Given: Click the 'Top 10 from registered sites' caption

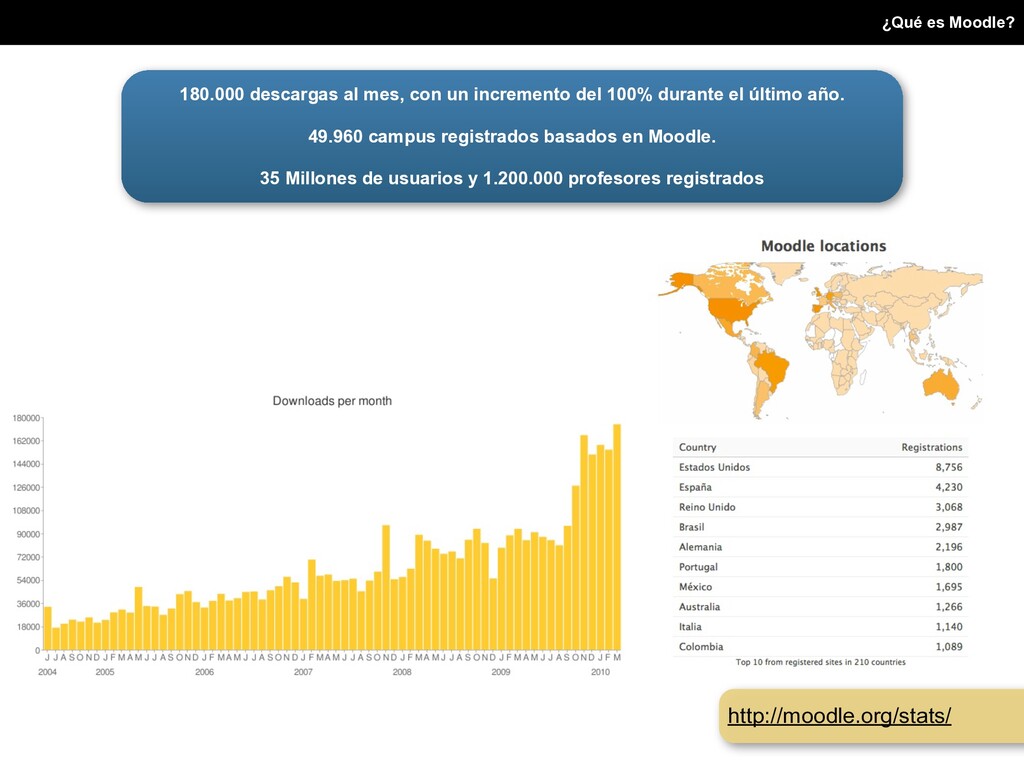Looking at the screenshot, I should pos(820,662).
